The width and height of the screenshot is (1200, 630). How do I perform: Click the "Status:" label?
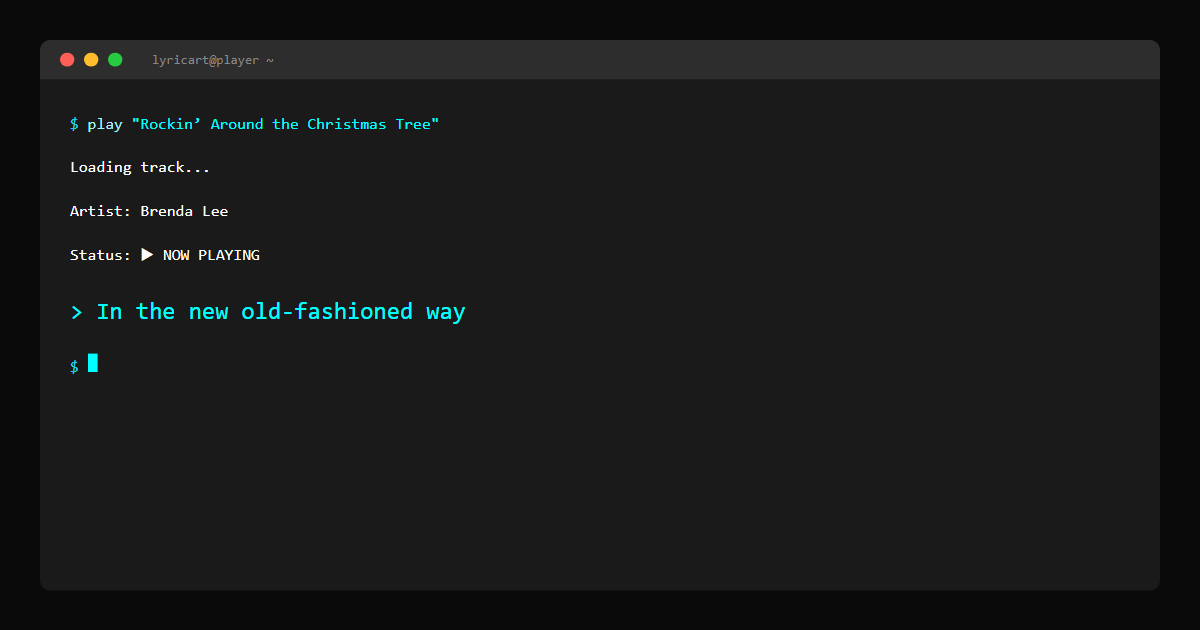pyautogui.click(x=100, y=255)
